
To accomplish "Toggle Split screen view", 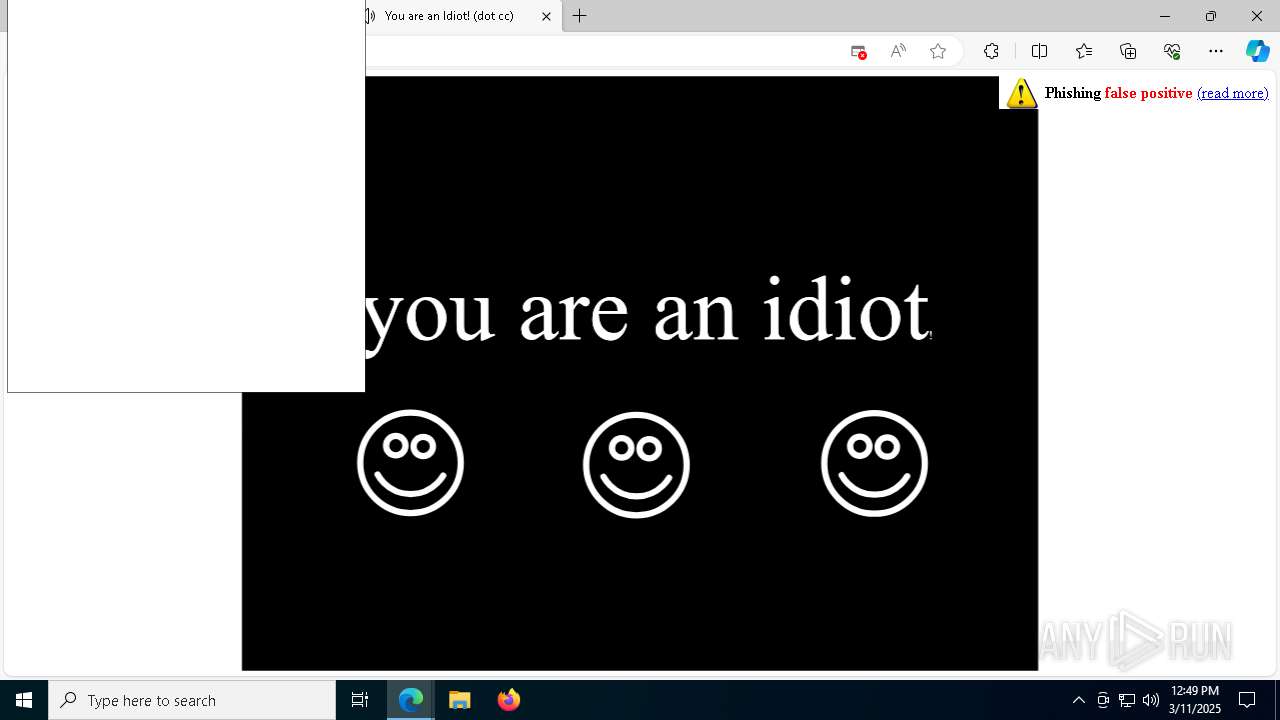I will (x=1039, y=51).
